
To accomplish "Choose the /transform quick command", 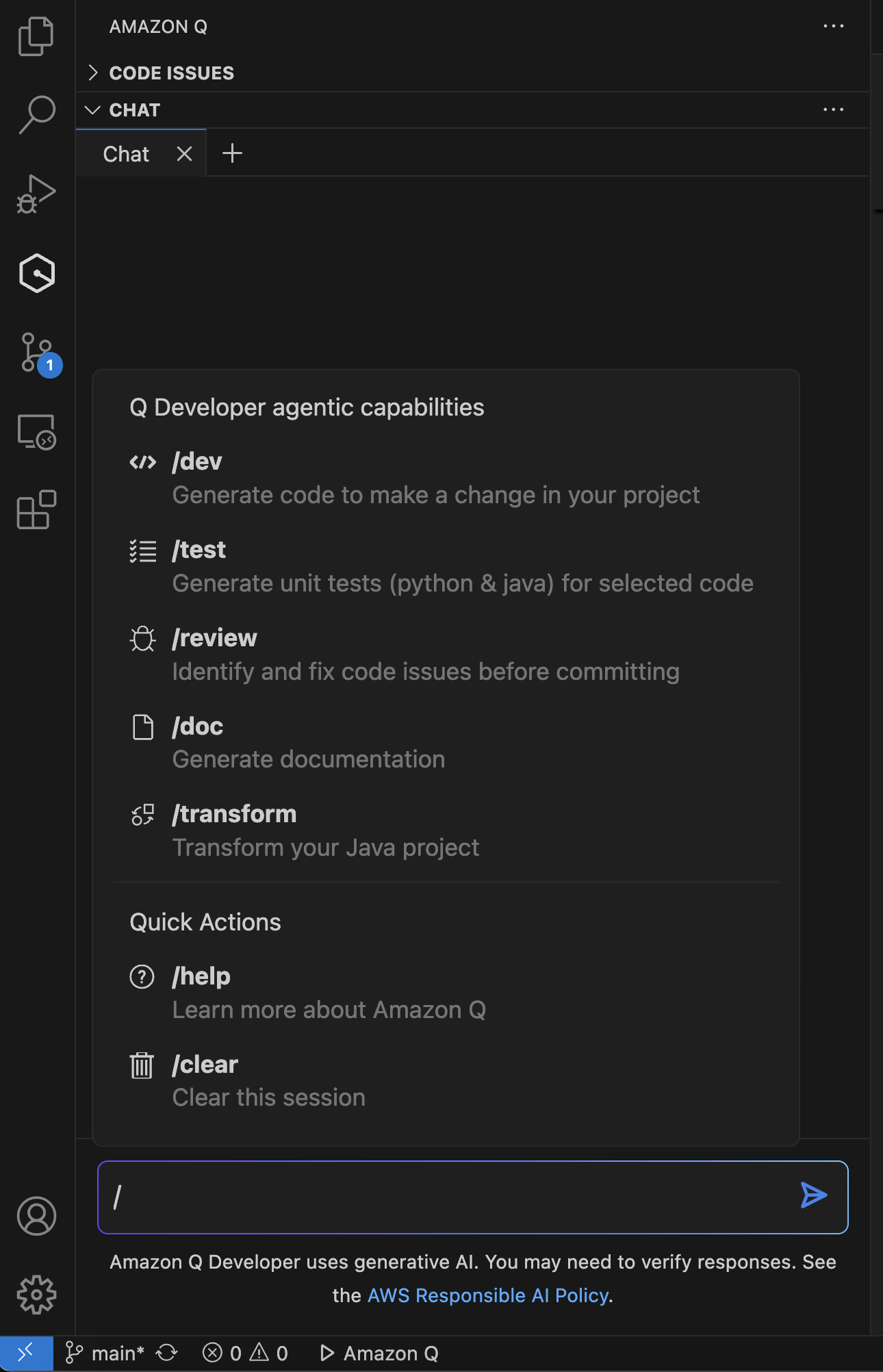I will [x=234, y=815].
